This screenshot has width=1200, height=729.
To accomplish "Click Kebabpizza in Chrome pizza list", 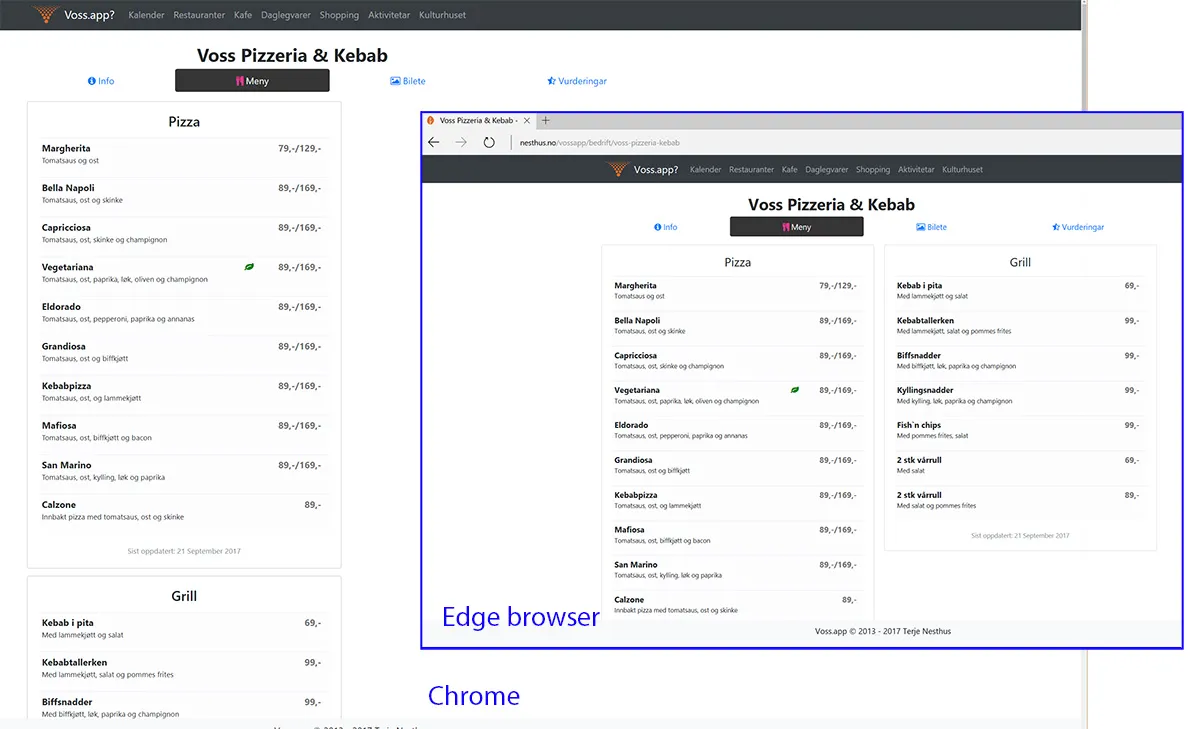I will coord(66,386).
